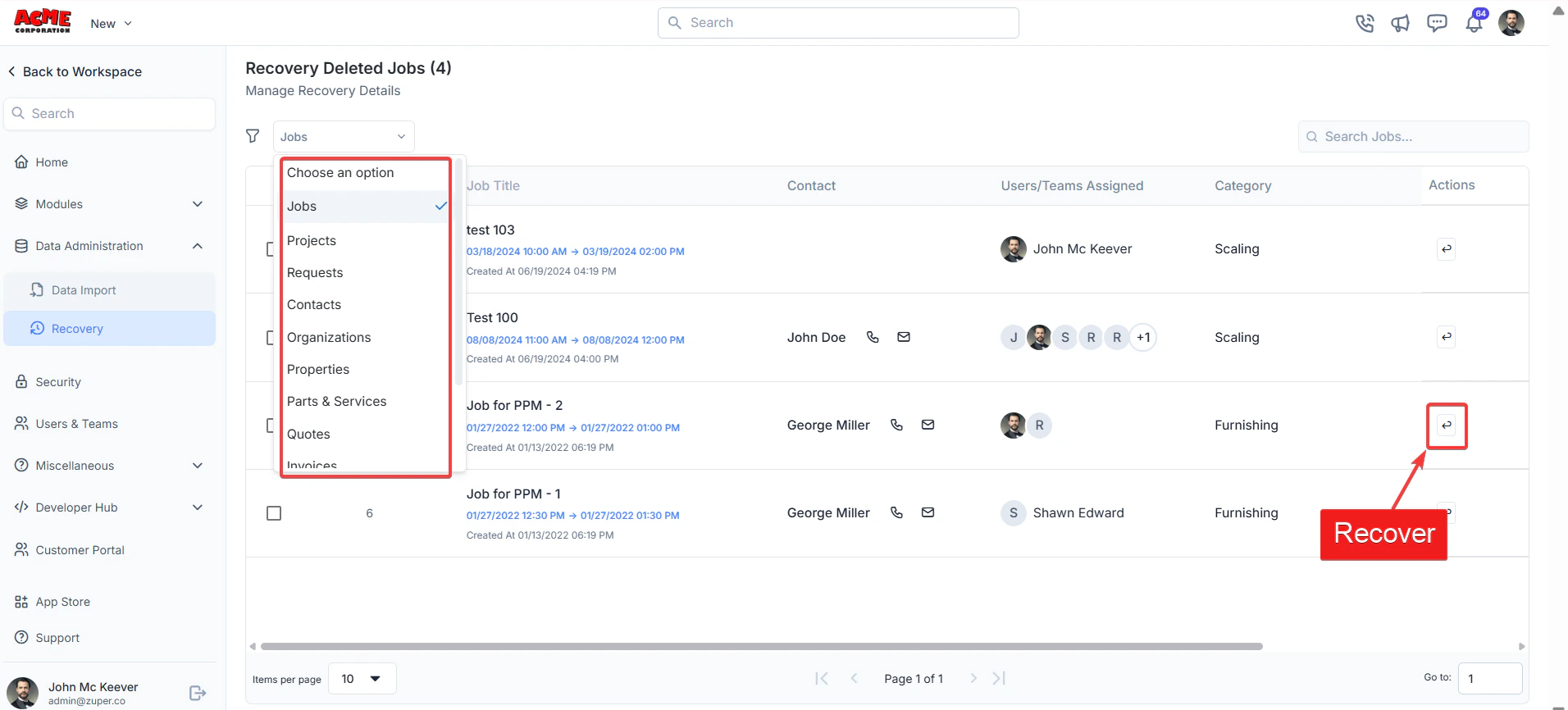Viewport: 1568px width, 710px height.
Task: Call George Miller on Job for PPM - 2
Action: 896,425
